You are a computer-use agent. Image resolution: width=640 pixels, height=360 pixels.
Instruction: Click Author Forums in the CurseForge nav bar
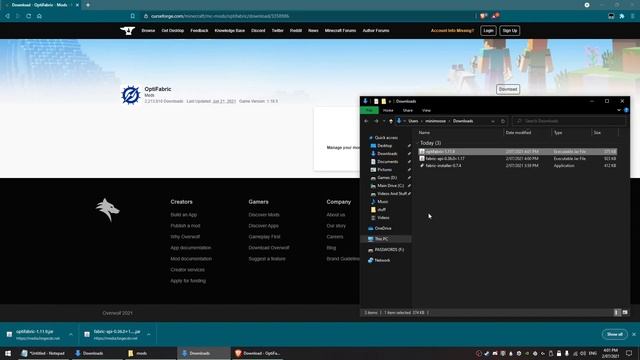[x=376, y=31]
